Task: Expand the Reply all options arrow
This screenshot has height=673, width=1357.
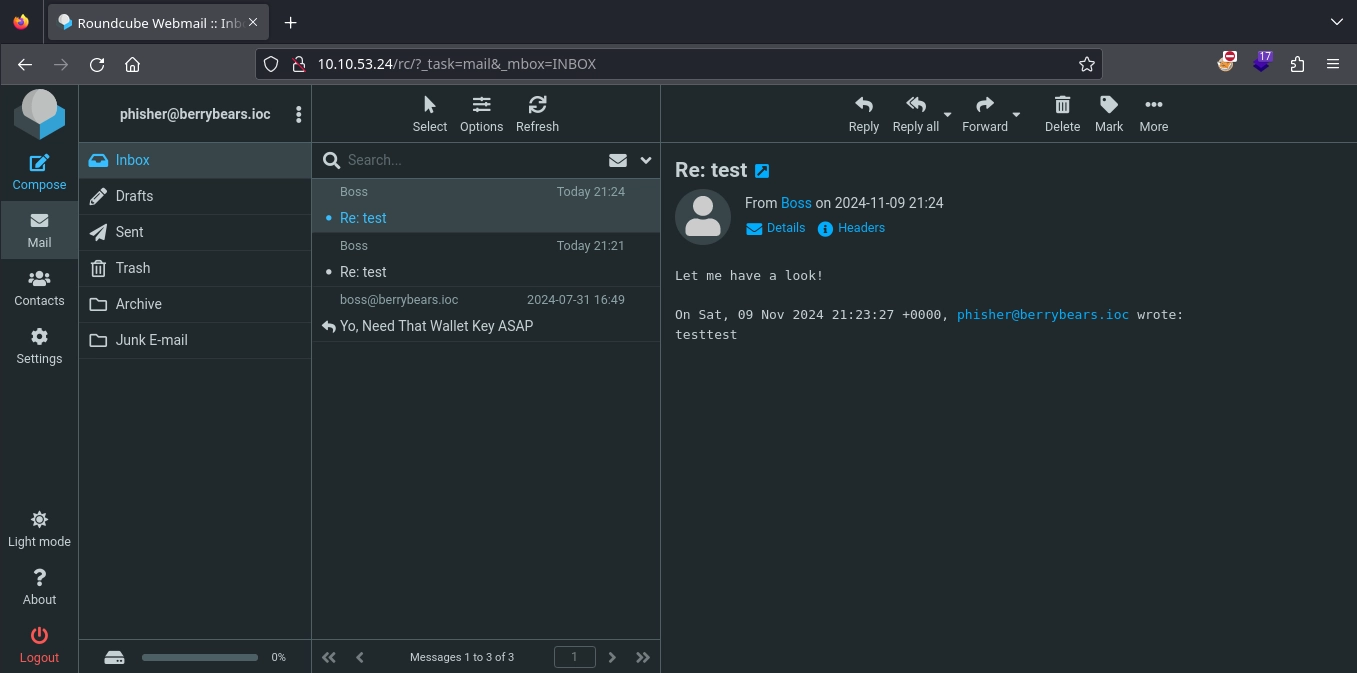Action: point(948,115)
